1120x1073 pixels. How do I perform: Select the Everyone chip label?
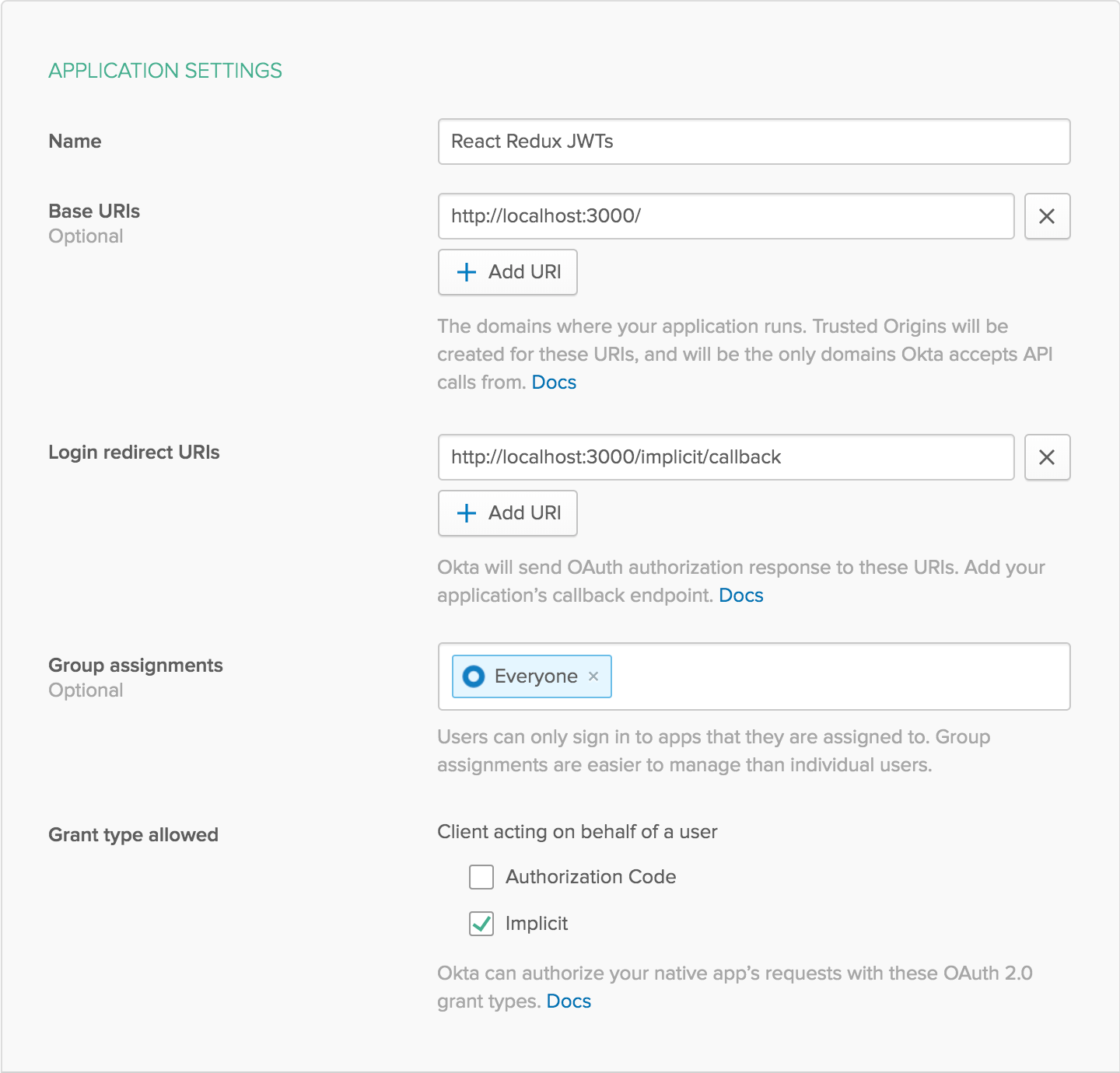pos(536,676)
